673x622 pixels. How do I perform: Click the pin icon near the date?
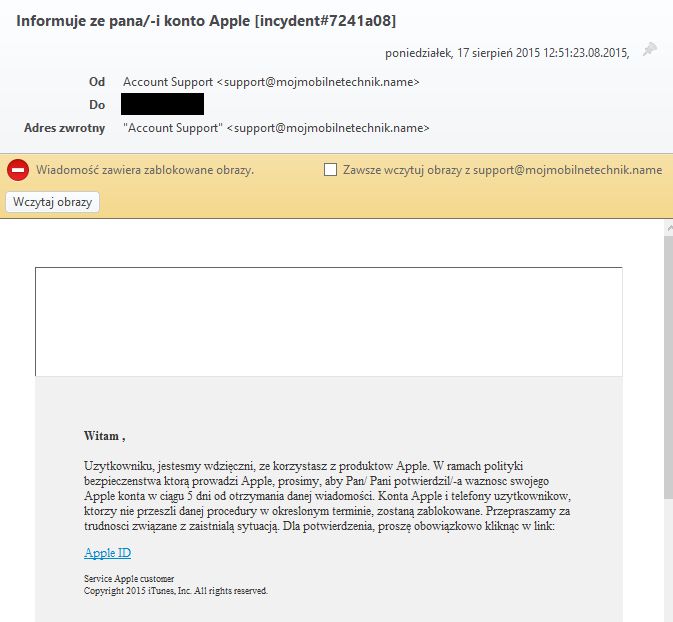[650, 49]
